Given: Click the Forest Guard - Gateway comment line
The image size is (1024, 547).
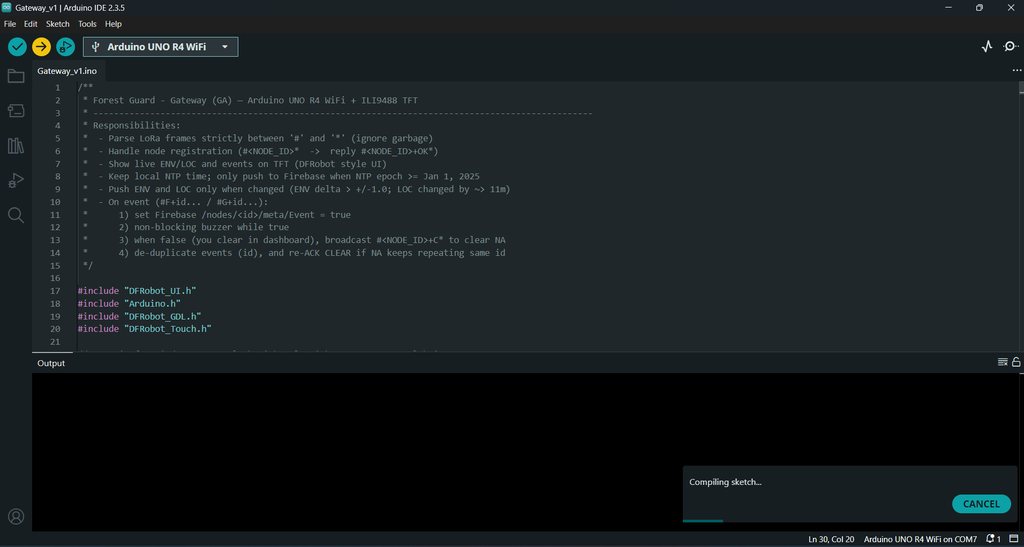Looking at the screenshot, I should click(x=250, y=101).
